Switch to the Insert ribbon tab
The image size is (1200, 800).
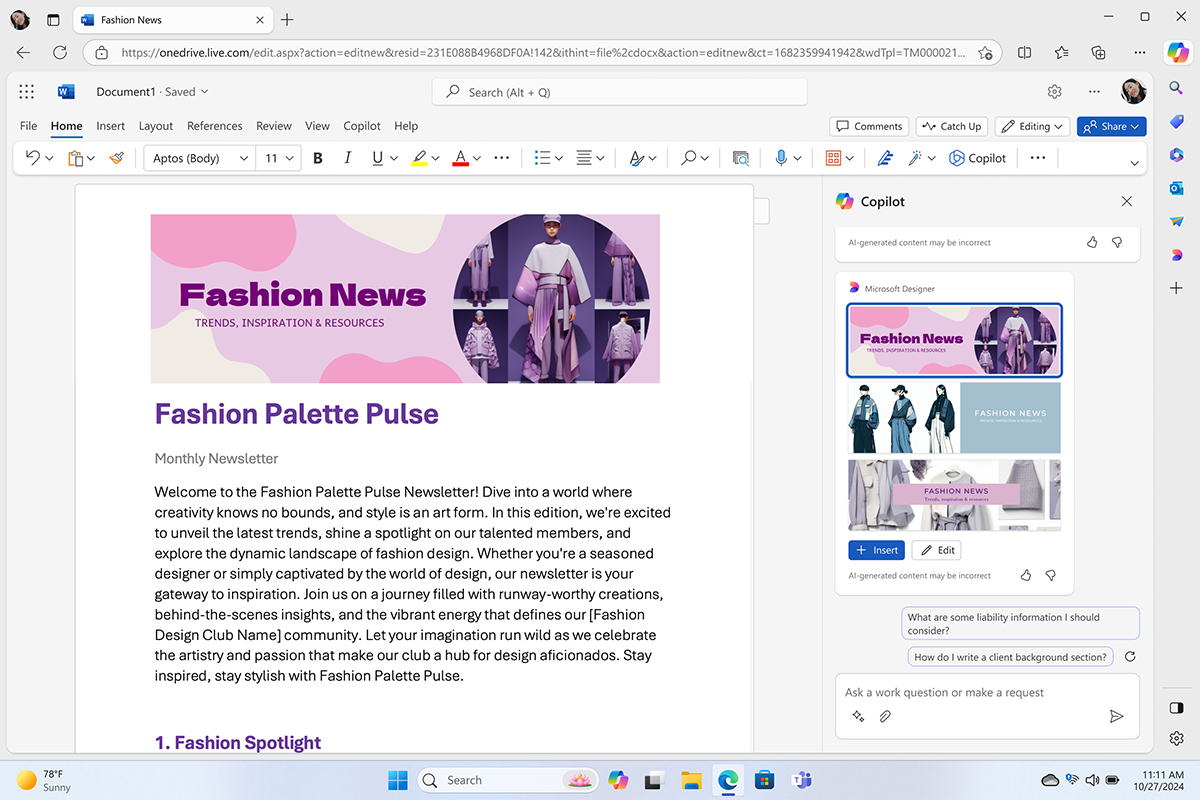[x=110, y=126]
